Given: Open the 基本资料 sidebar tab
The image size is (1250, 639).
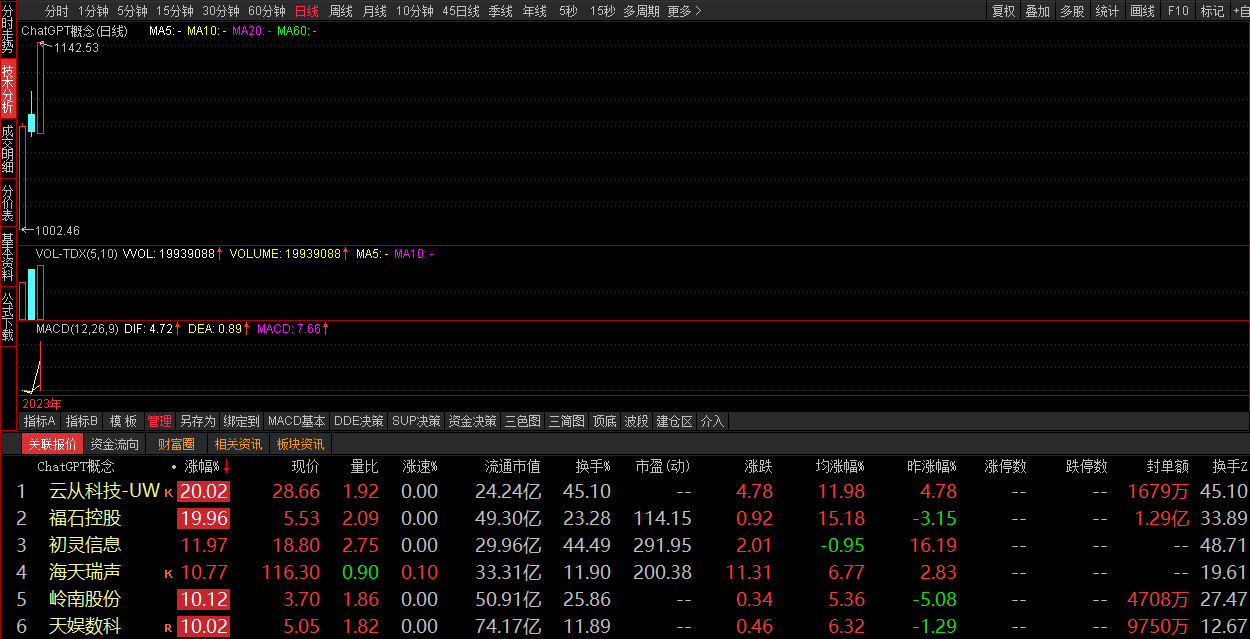Looking at the screenshot, I should (x=8, y=257).
